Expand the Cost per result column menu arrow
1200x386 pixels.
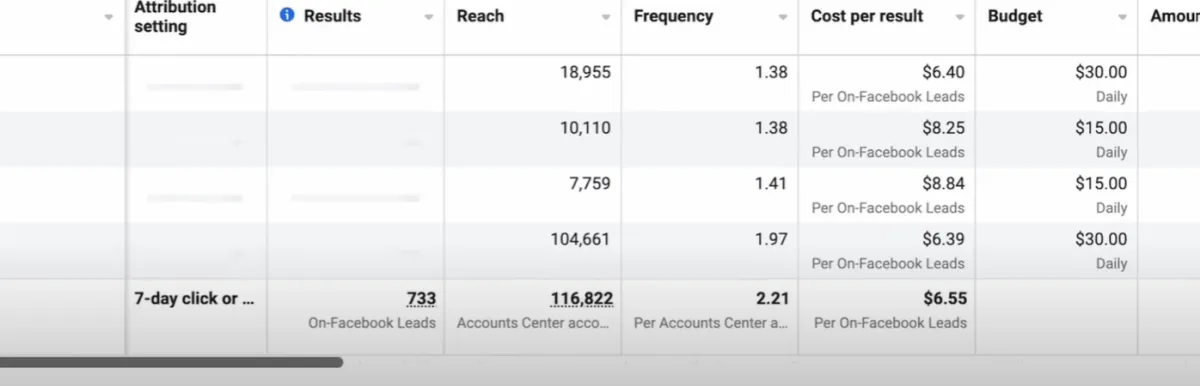[960, 18]
